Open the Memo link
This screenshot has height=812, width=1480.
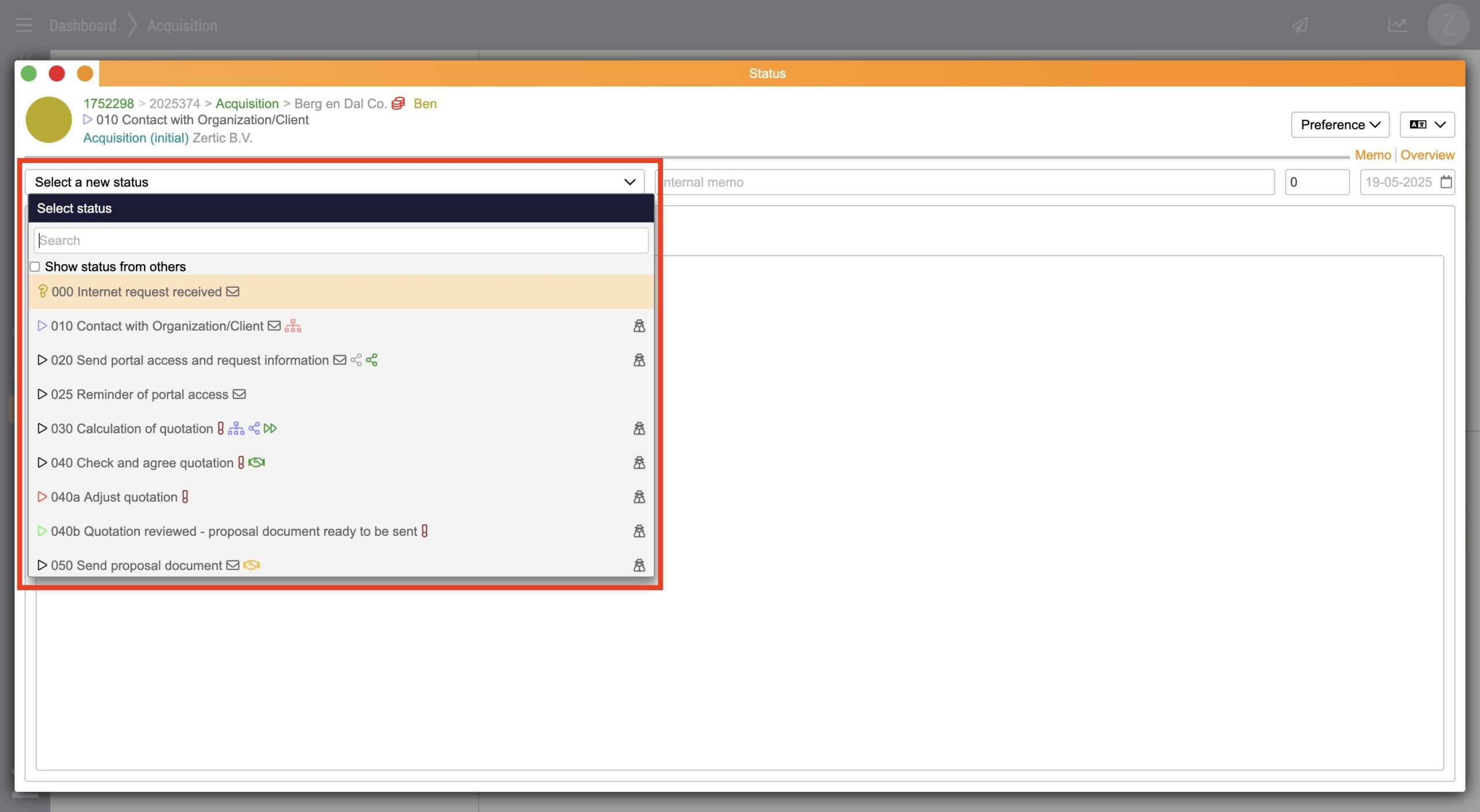coord(1372,155)
